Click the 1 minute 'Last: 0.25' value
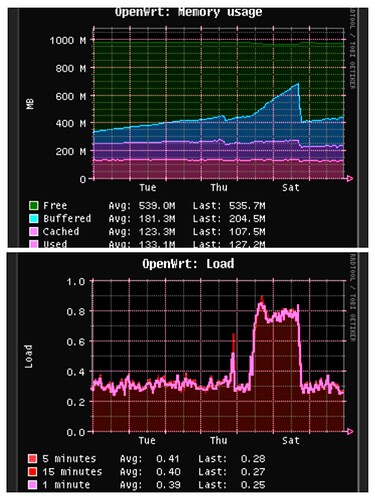 [x=232, y=485]
